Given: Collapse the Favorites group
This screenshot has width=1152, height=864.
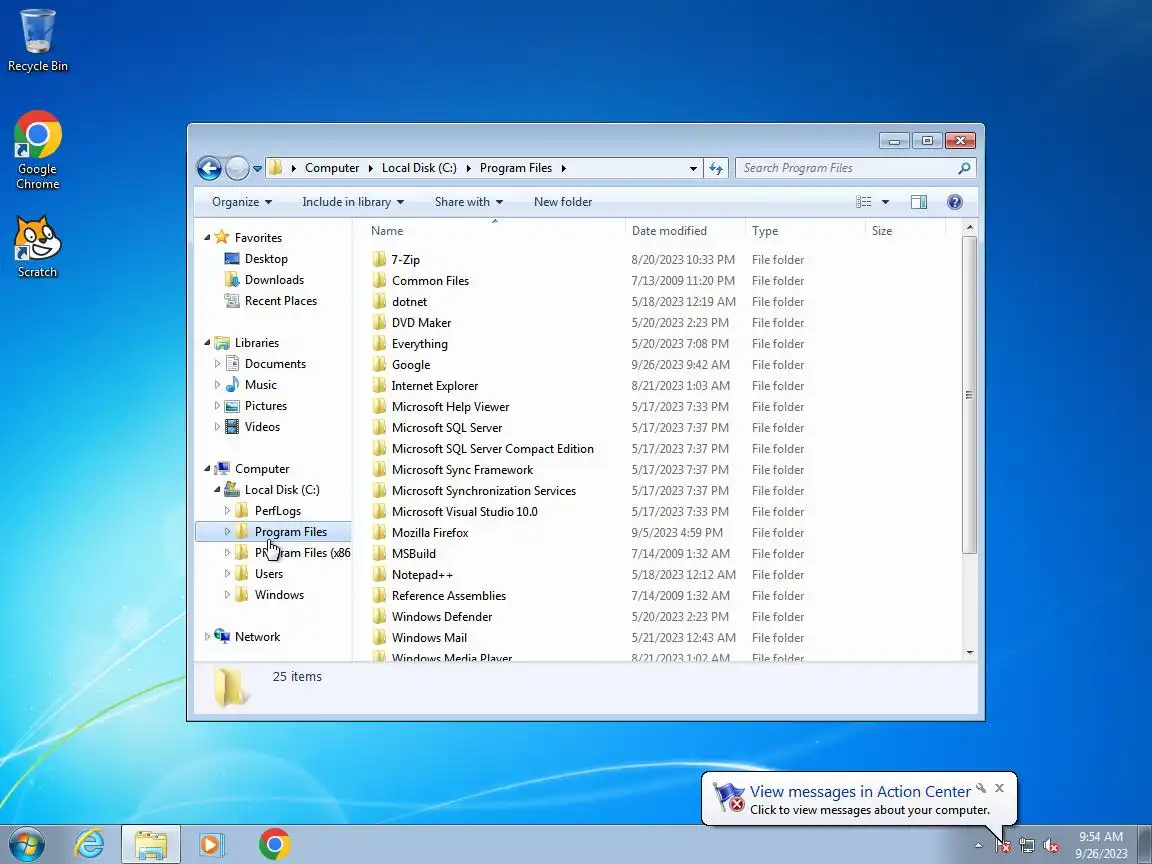Looking at the screenshot, I should coord(207,237).
